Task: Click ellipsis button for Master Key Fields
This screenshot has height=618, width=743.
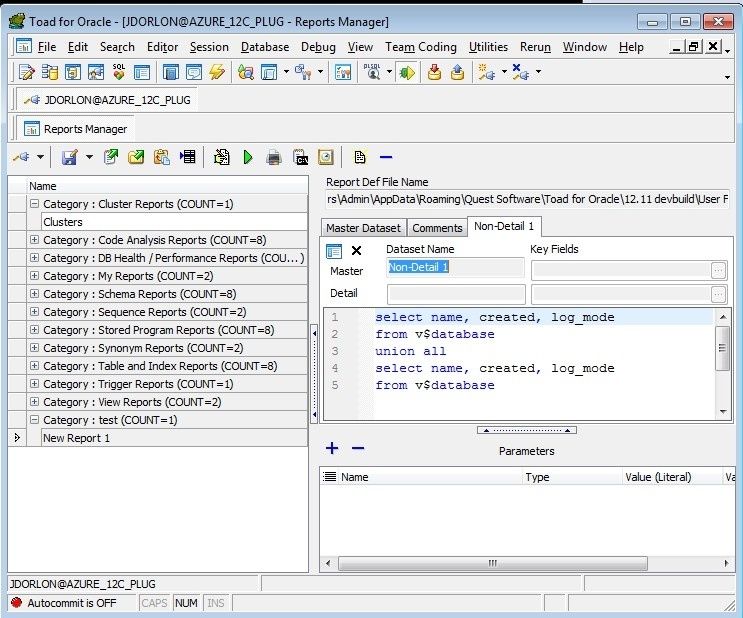Action: click(x=718, y=270)
